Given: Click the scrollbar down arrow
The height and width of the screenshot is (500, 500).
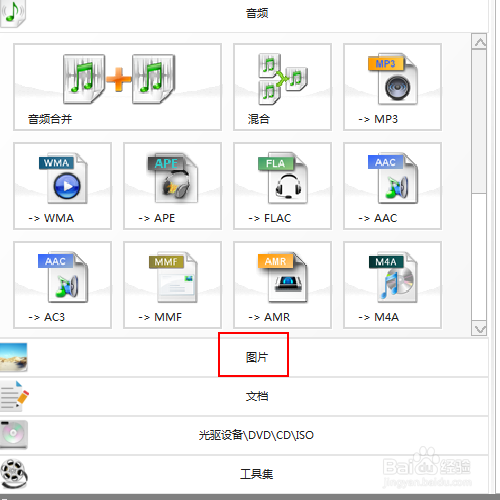Looking at the screenshot, I should pos(480,329).
